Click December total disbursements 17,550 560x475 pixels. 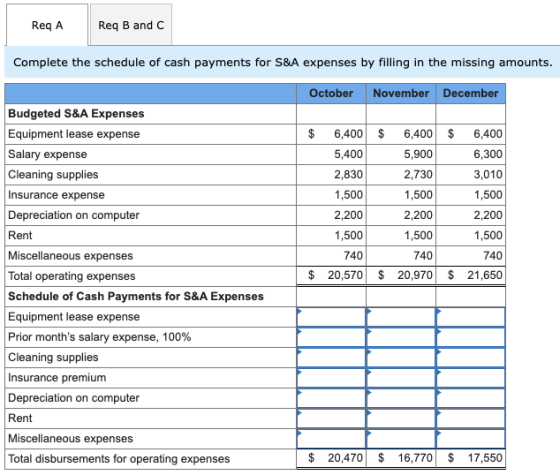(485, 458)
